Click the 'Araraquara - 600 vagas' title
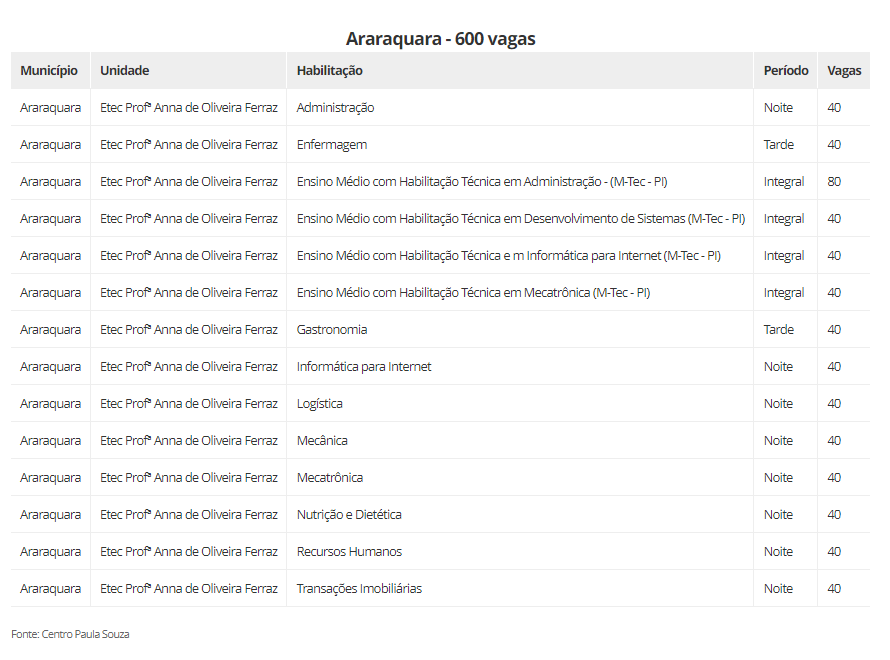Viewport: 890px width, 660px height. click(x=440, y=39)
